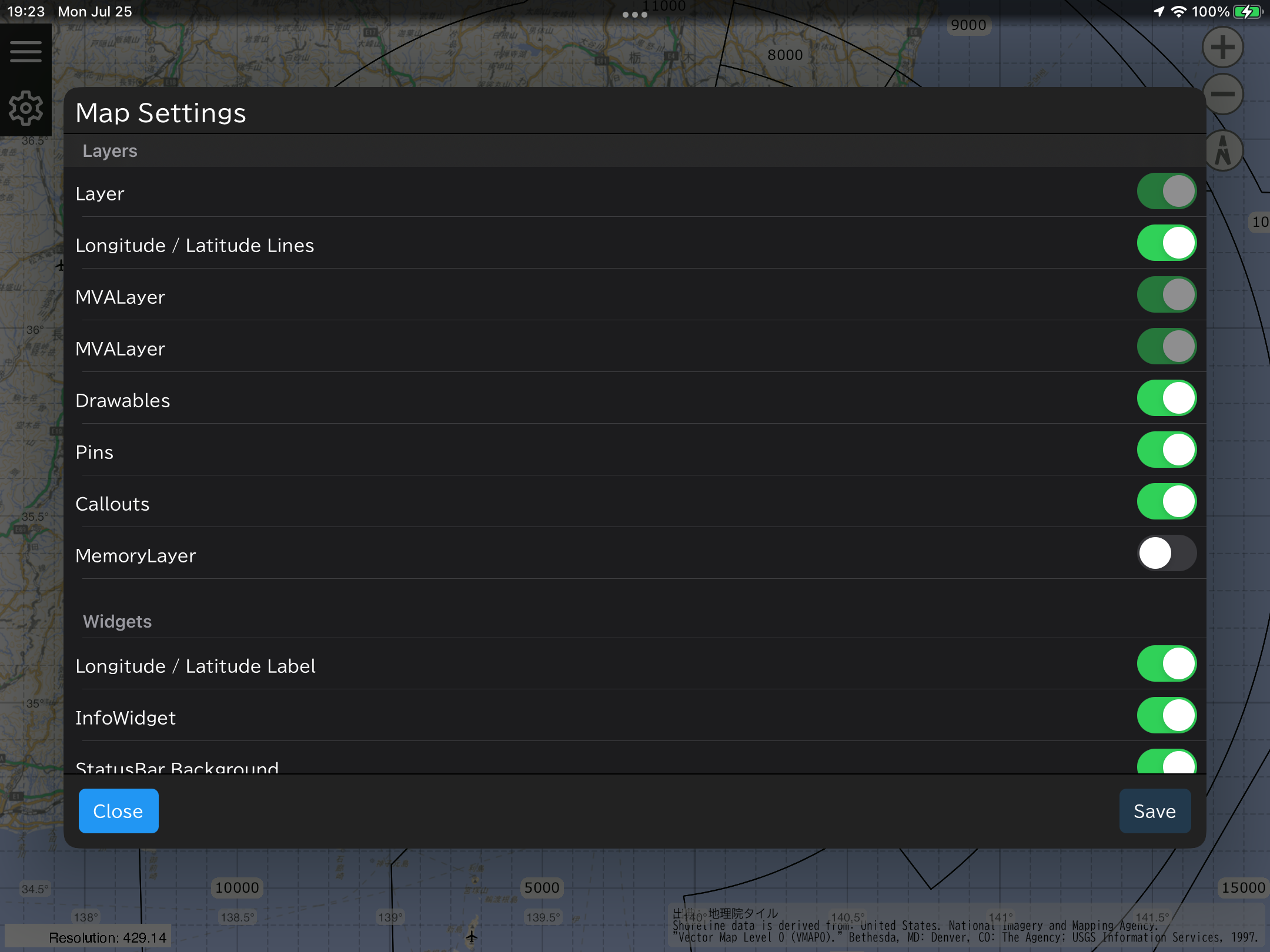This screenshot has height=952, width=1270.
Task: Open the hamburger menu icon
Action: point(26,52)
